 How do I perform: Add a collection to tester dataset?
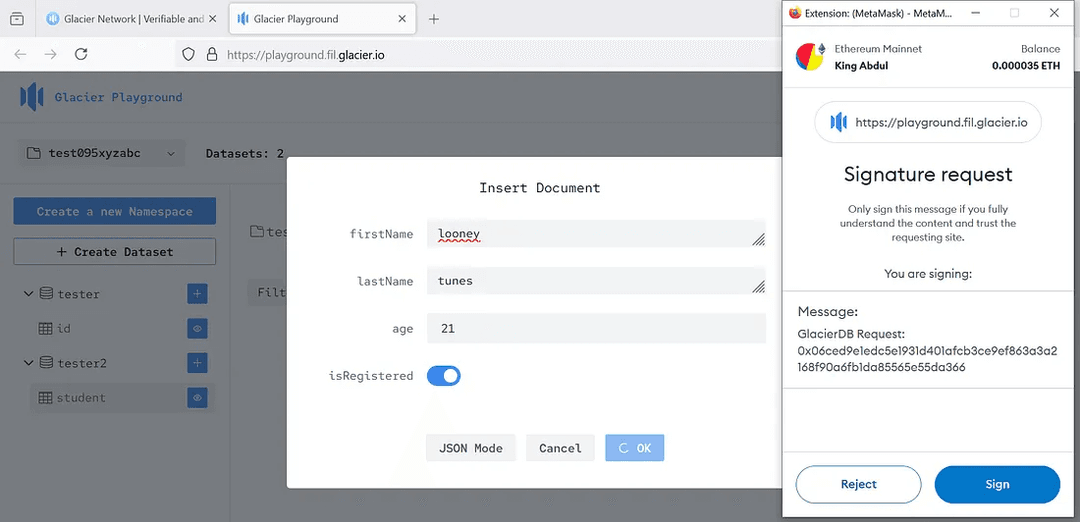click(197, 294)
